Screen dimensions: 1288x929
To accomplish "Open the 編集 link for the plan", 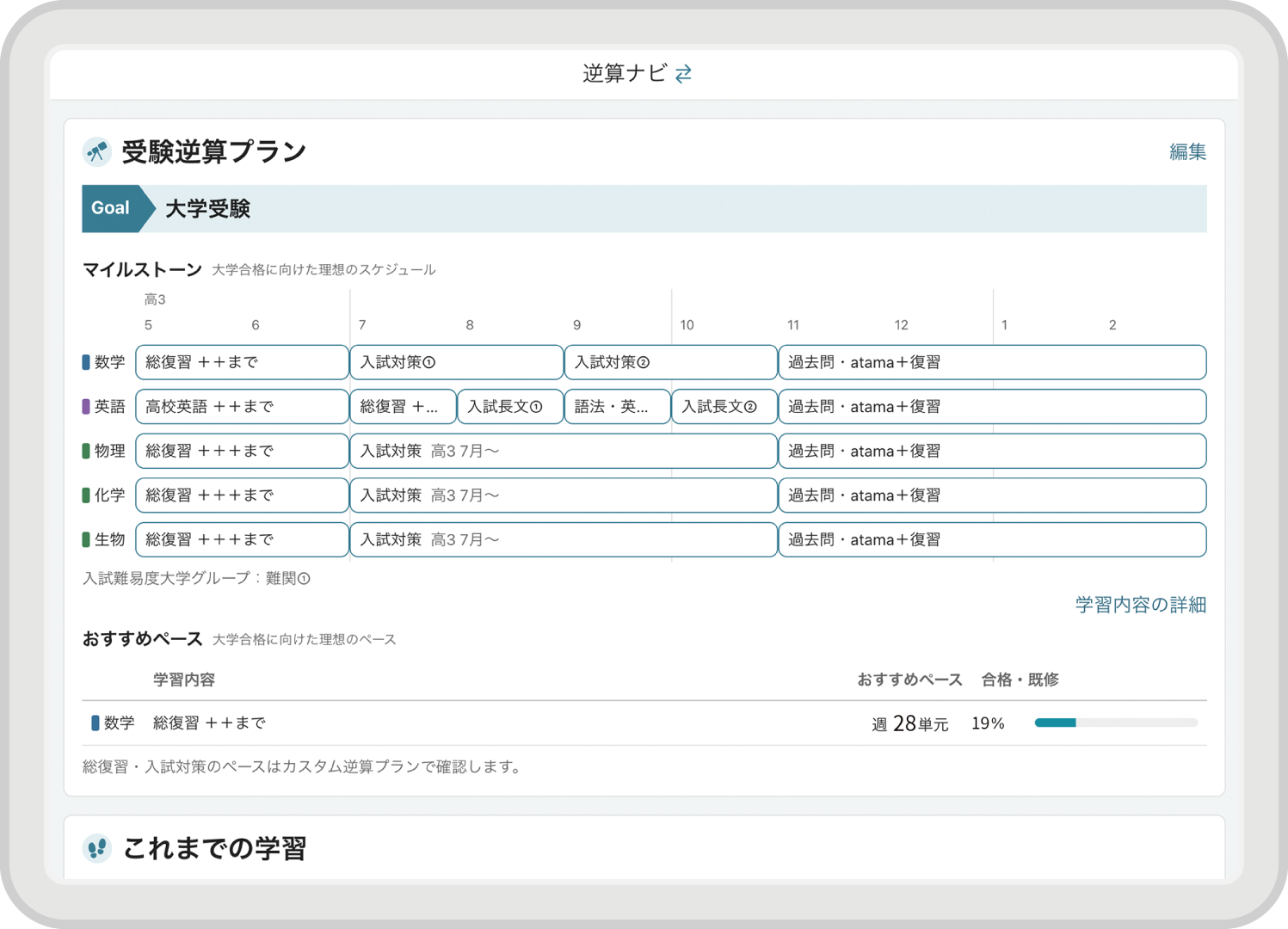I will pos(1186,152).
